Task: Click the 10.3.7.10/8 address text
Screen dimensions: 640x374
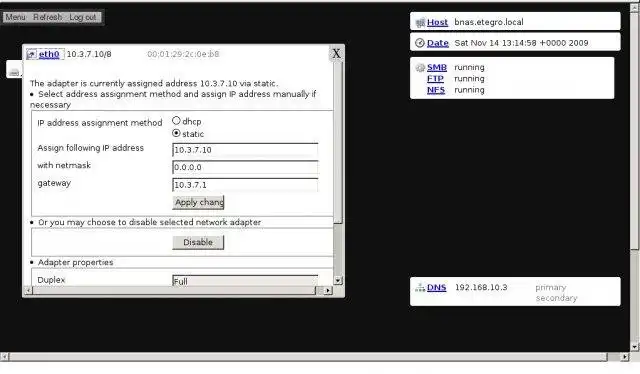Action: (89, 54)
